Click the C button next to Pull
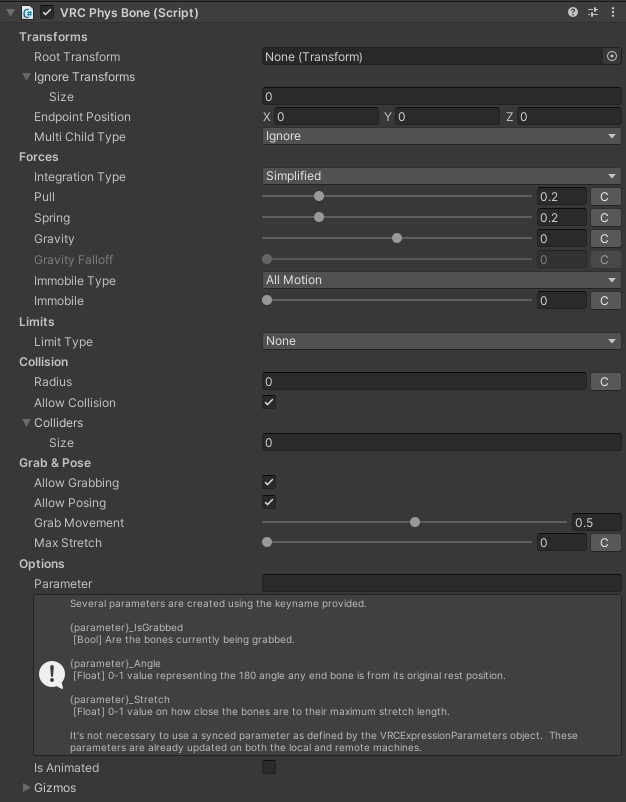 [605, 196]
